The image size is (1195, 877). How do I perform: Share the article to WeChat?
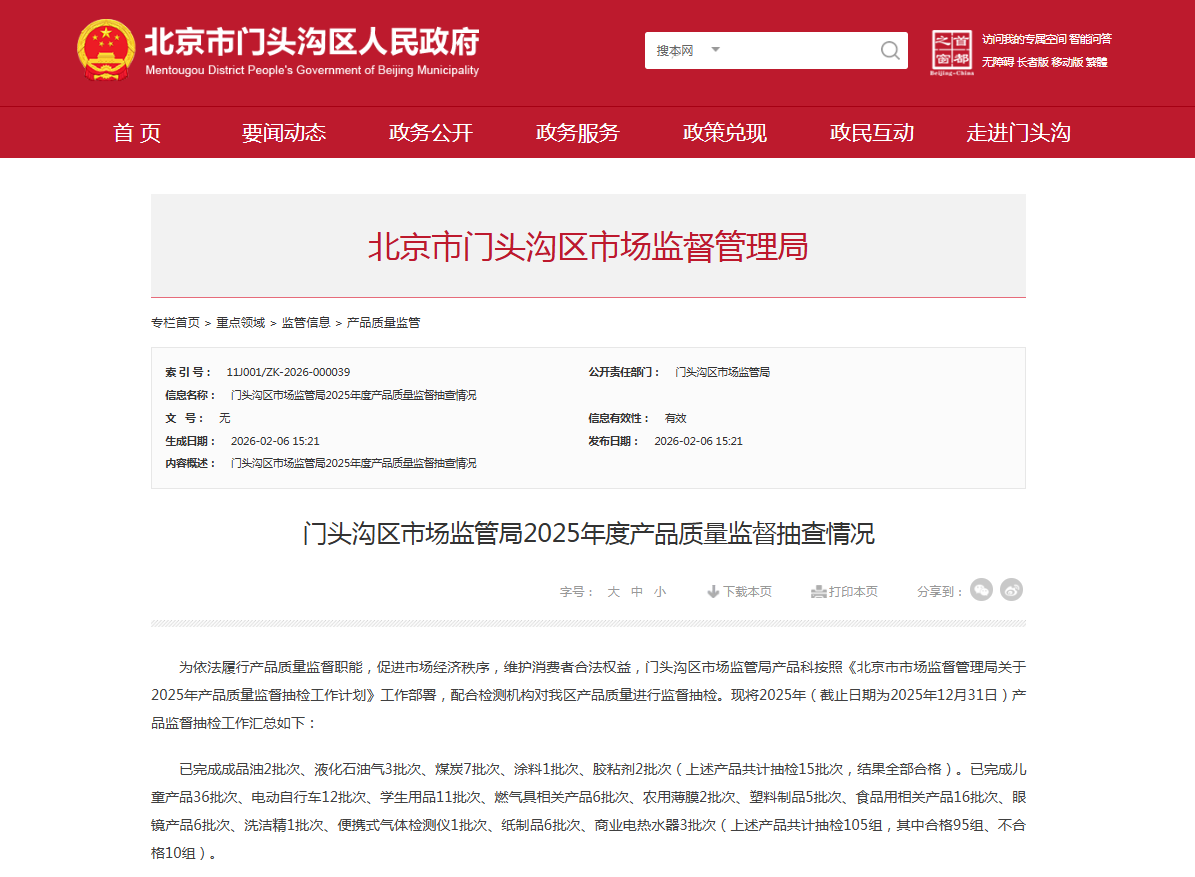click(982, 590)
